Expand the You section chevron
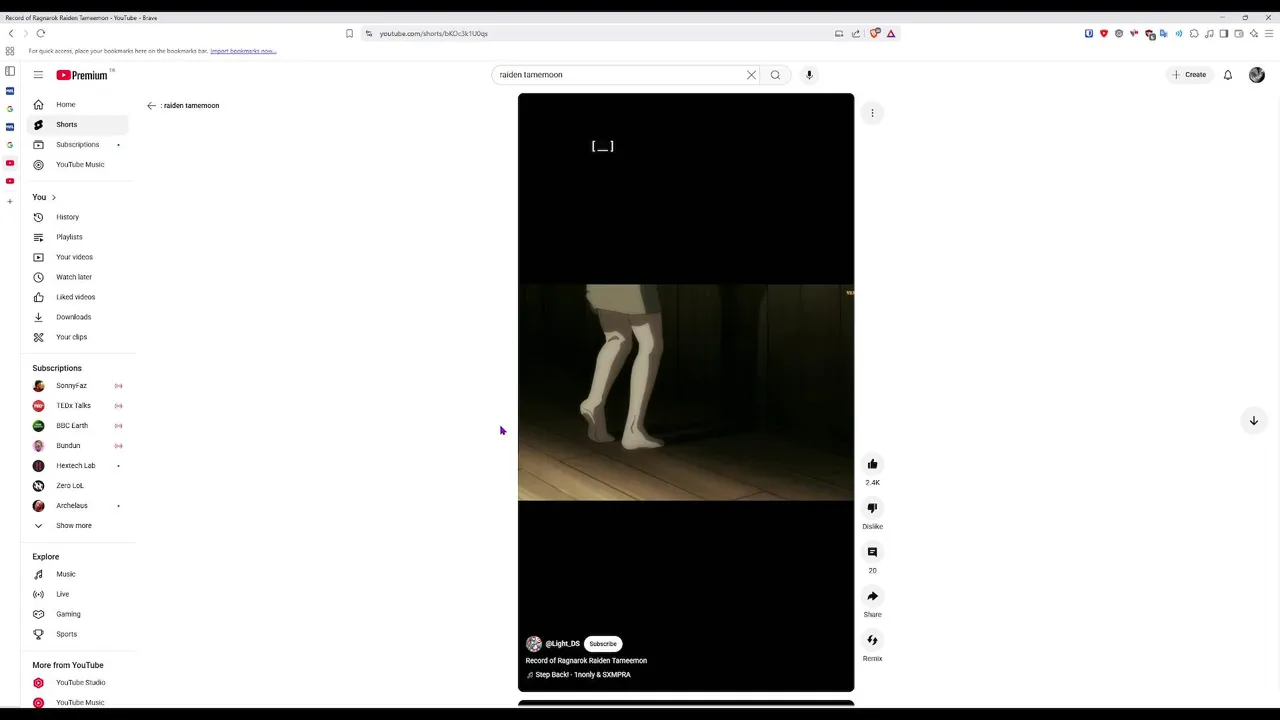 pyautogui.click(x=54, y=197)
